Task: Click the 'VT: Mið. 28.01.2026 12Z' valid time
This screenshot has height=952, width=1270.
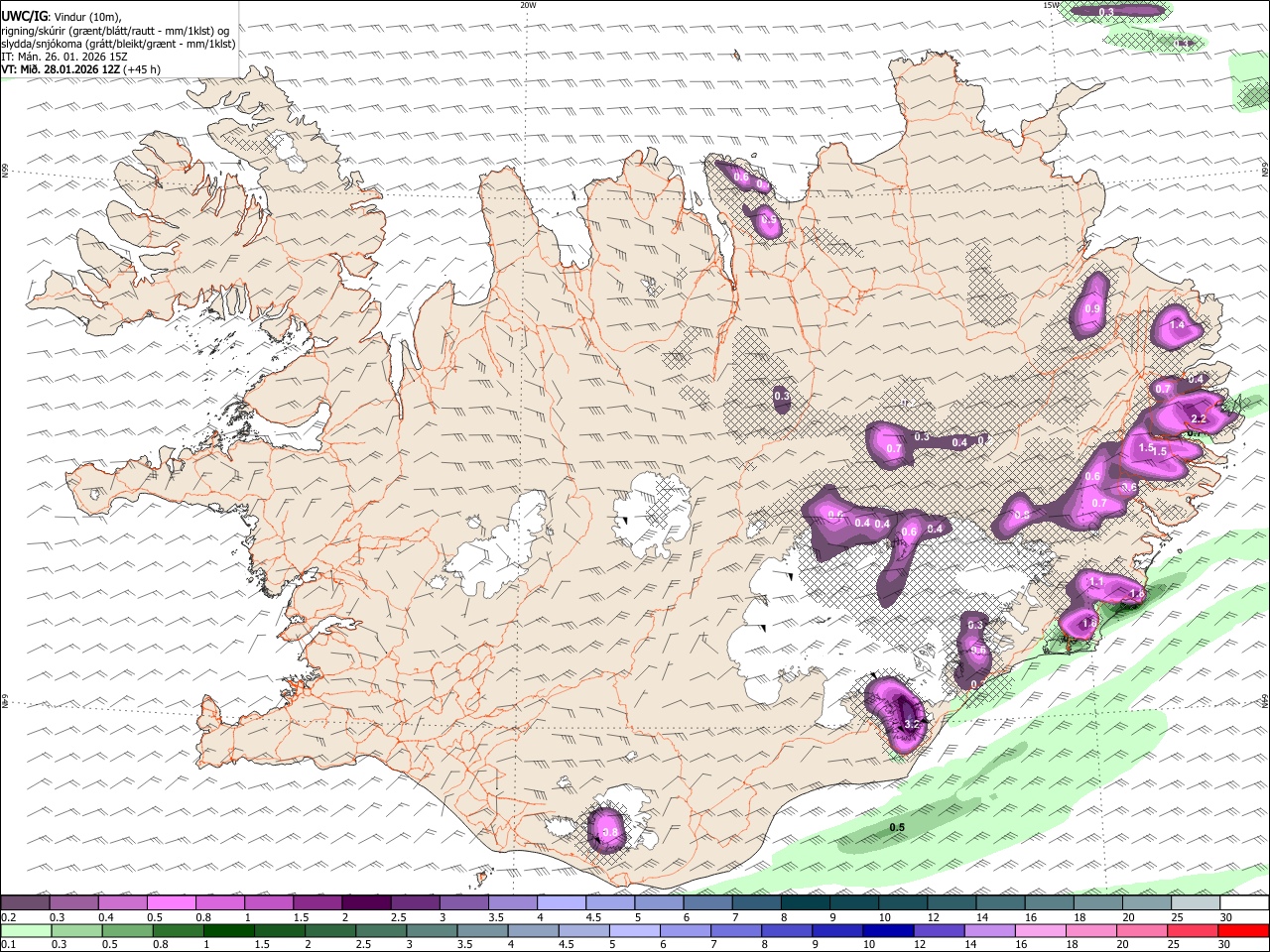Action: pos(62,69)
